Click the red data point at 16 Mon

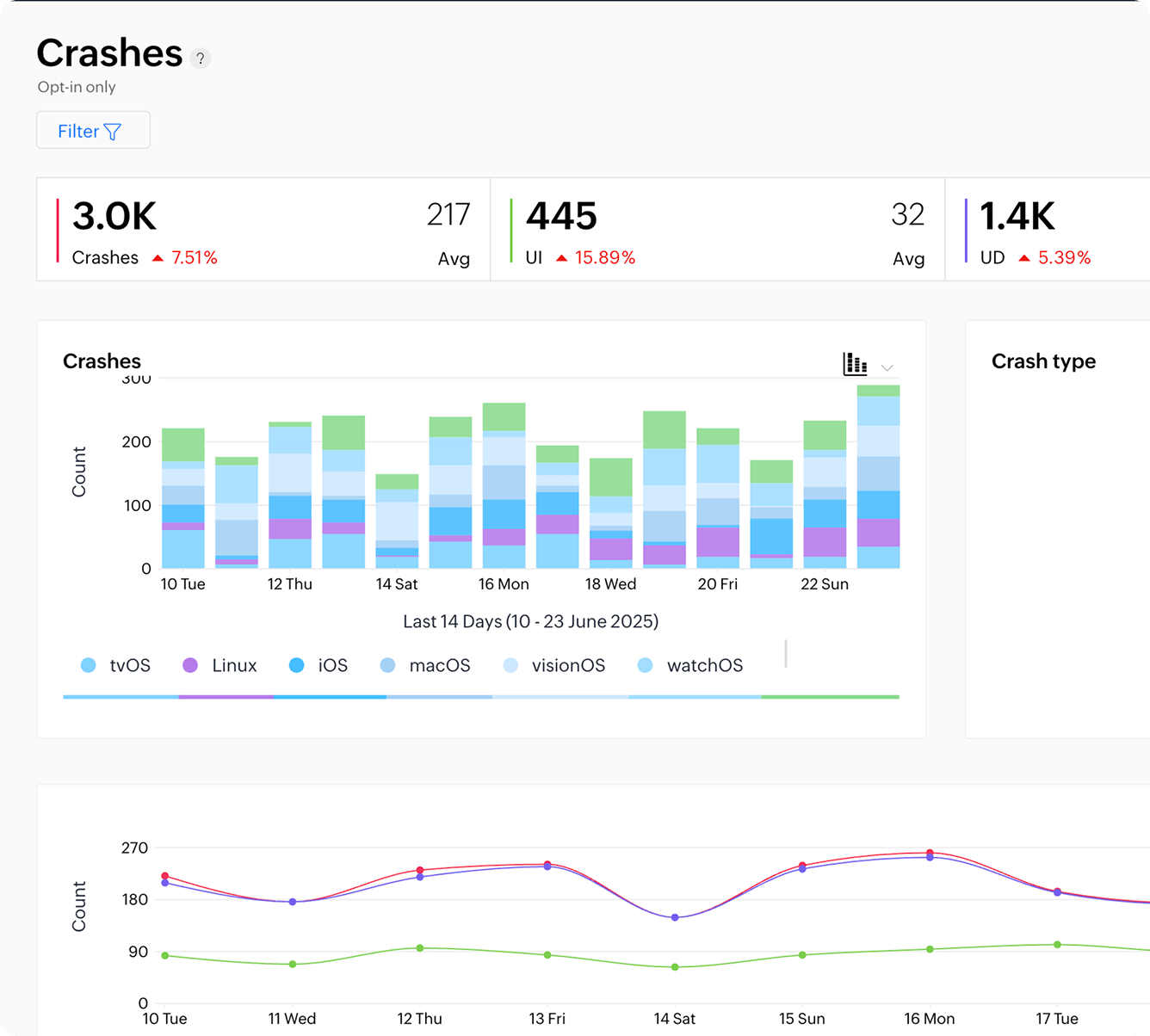coord(930,851)
